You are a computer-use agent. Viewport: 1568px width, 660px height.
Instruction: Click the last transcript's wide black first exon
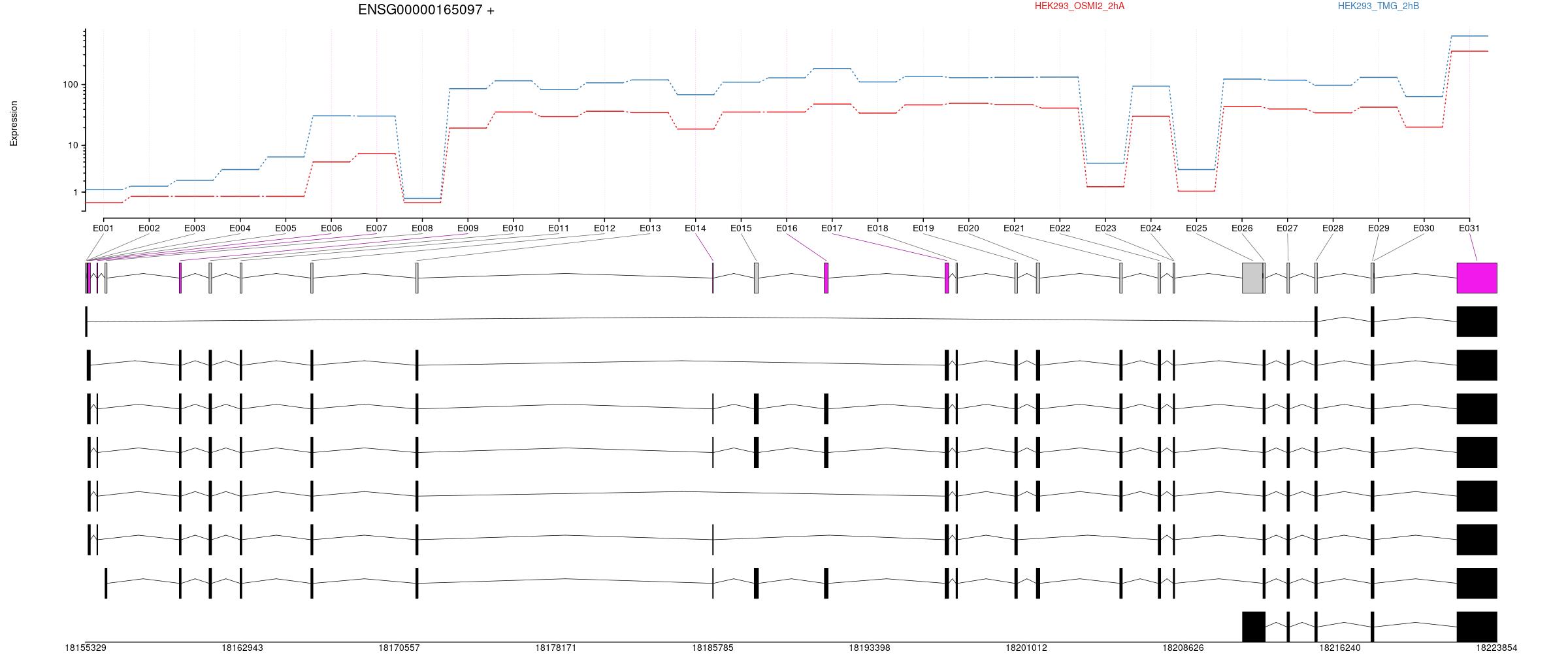(x=1253, y=627)
